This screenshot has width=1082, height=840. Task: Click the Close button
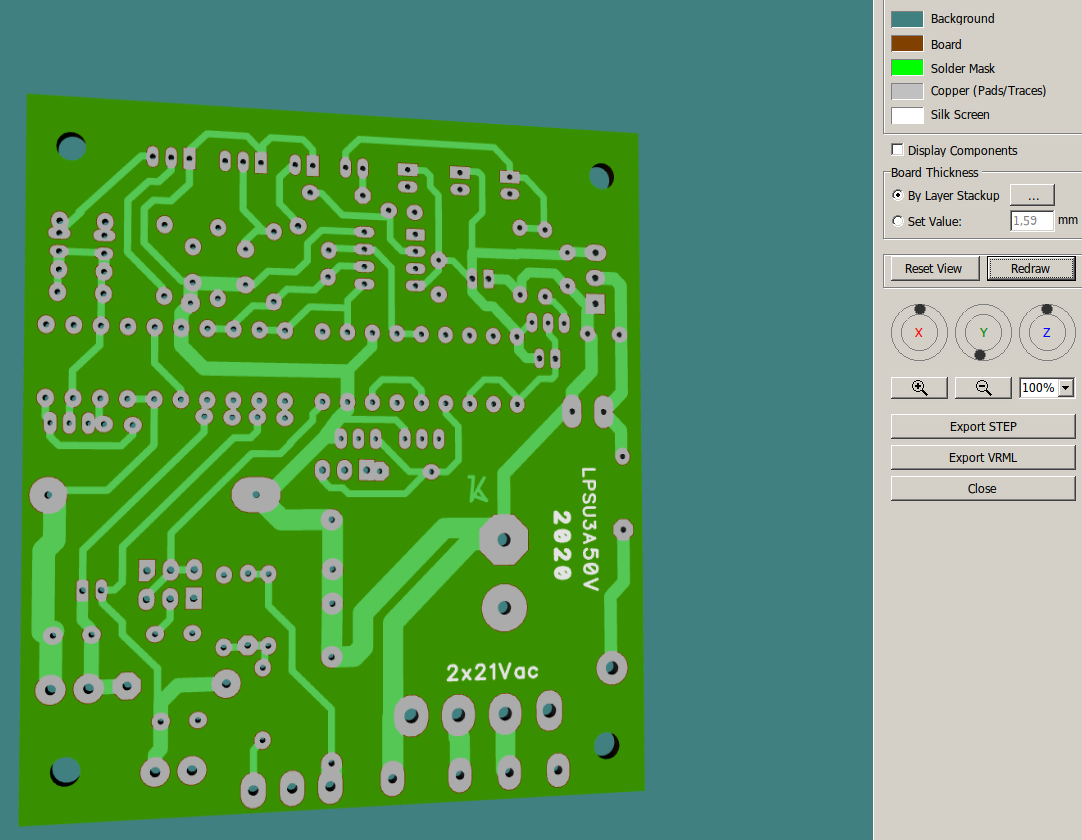(983, 489)
